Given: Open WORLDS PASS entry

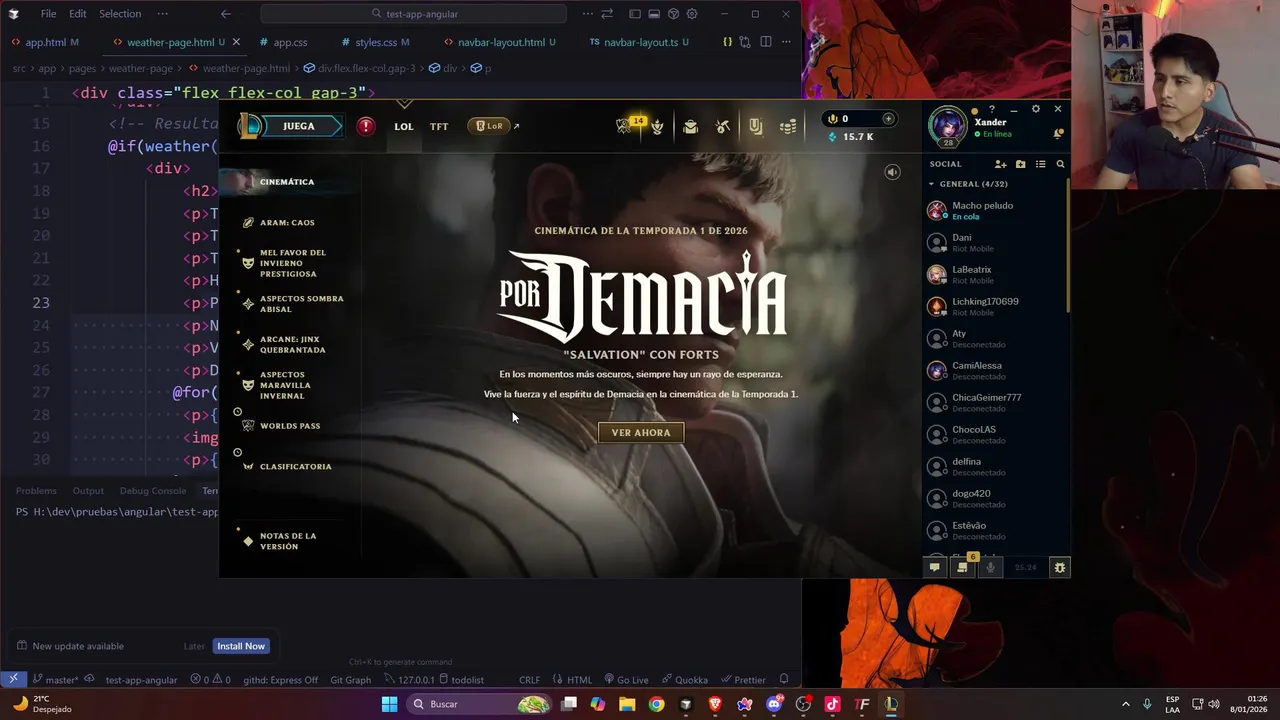Looking at the screenshot, I should [290, 426].
